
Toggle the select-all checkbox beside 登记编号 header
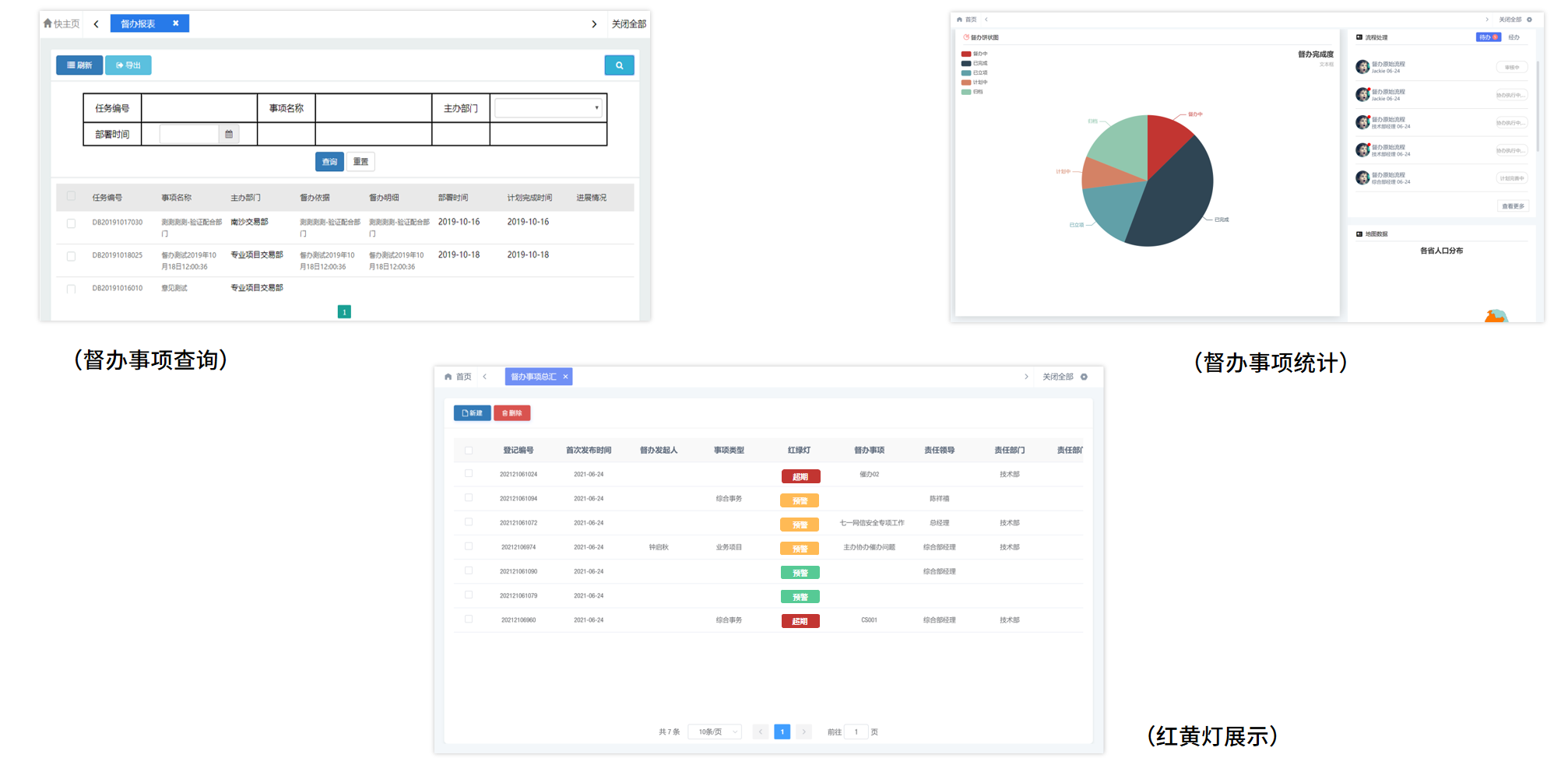click(469, 450)
